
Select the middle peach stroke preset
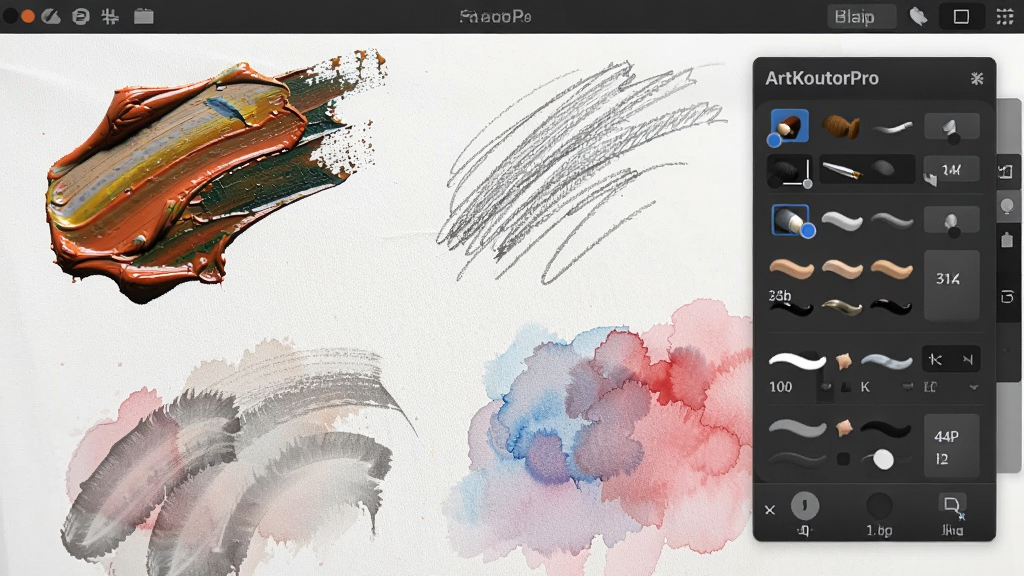(x=842, y=268)
